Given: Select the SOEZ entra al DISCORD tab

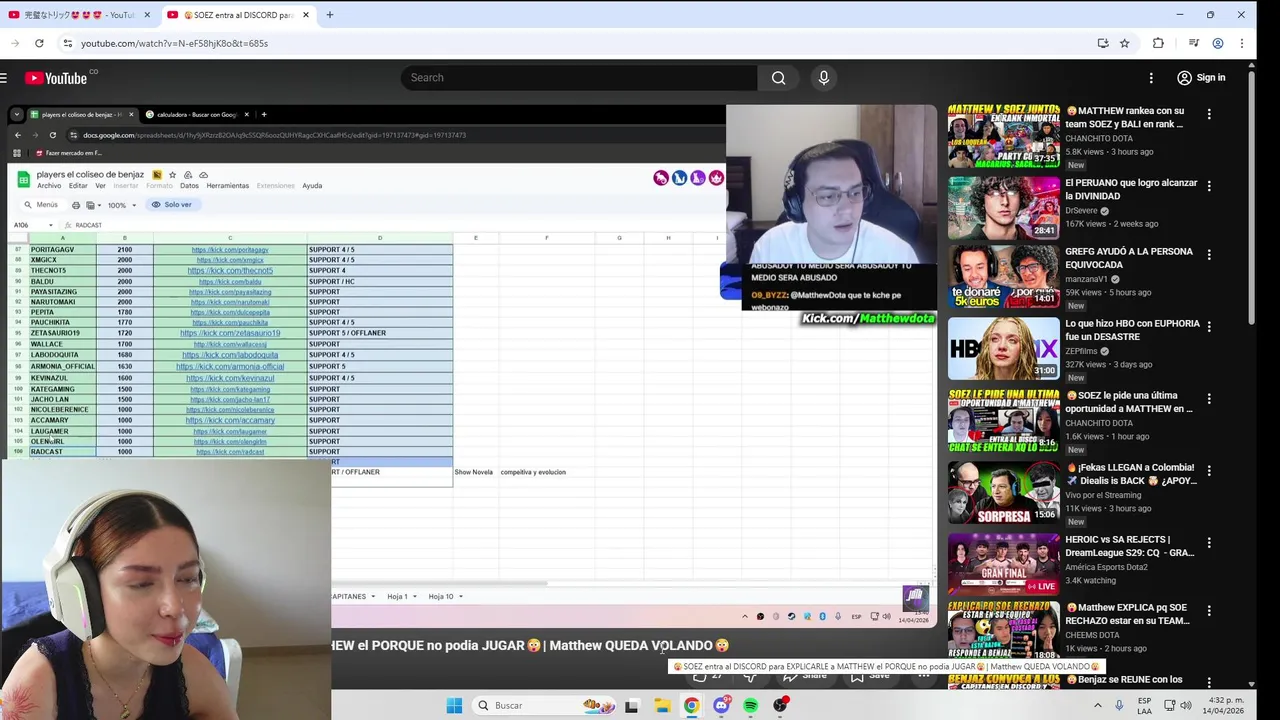Looking at the screenshot, I should 238,15.
